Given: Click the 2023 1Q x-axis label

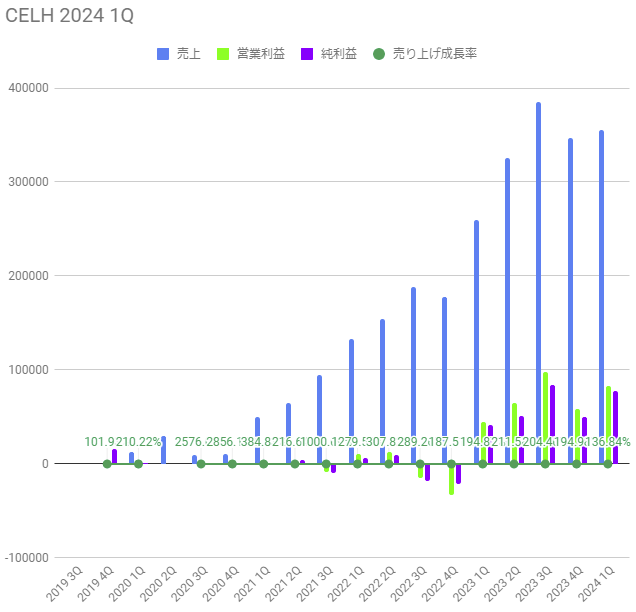Looking at the screenshot, I should point(471,584).
